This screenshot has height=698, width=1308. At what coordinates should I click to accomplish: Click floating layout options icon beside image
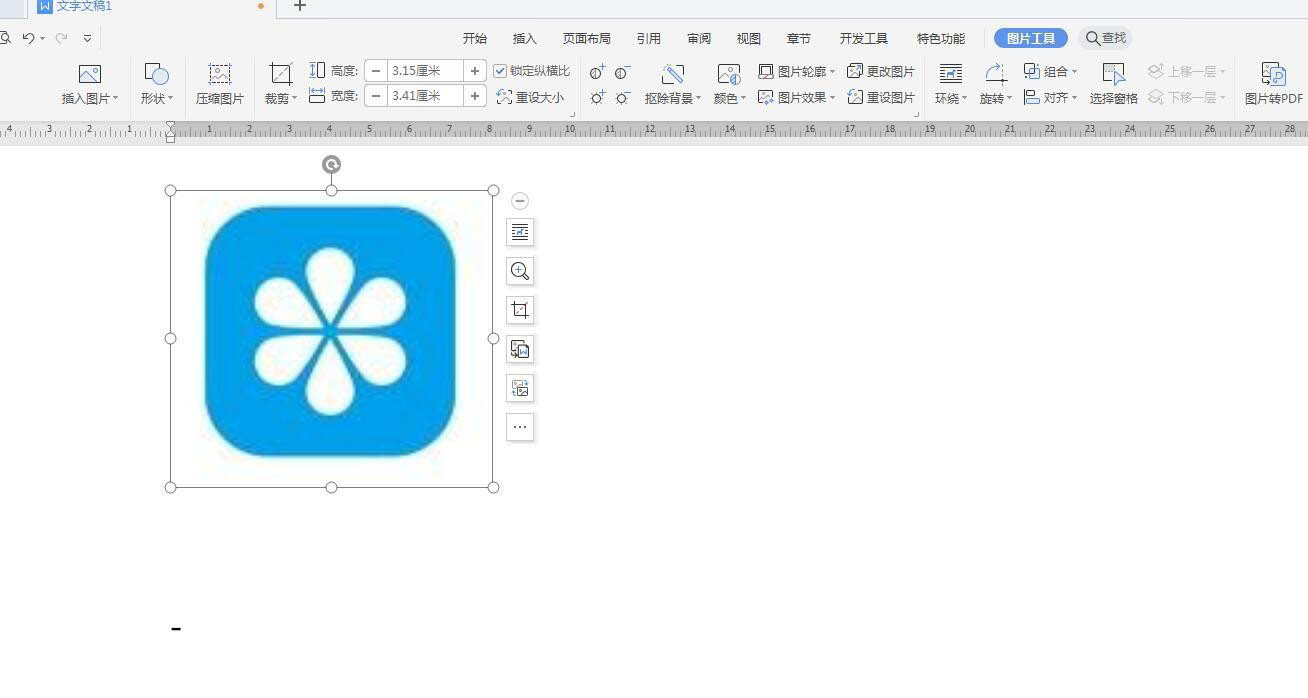pos(520,232)
